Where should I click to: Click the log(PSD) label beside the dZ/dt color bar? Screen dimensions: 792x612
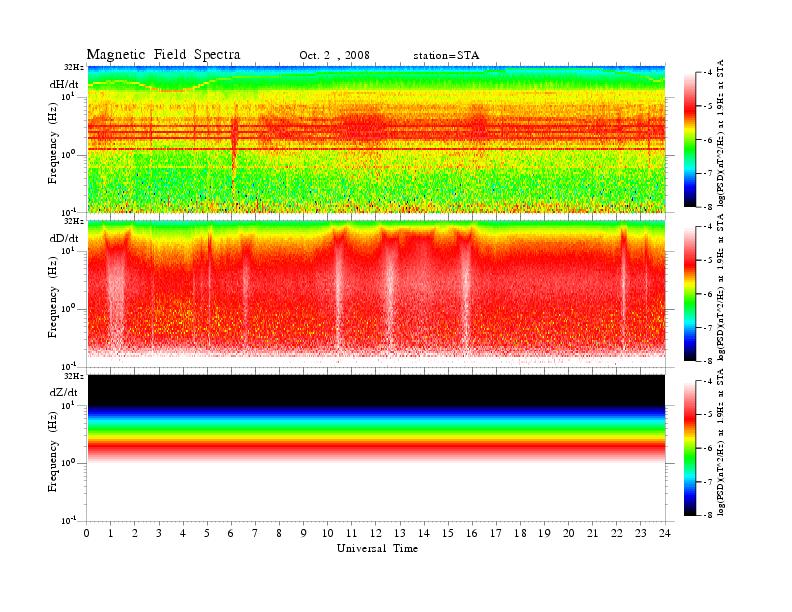tap(721, 442)
